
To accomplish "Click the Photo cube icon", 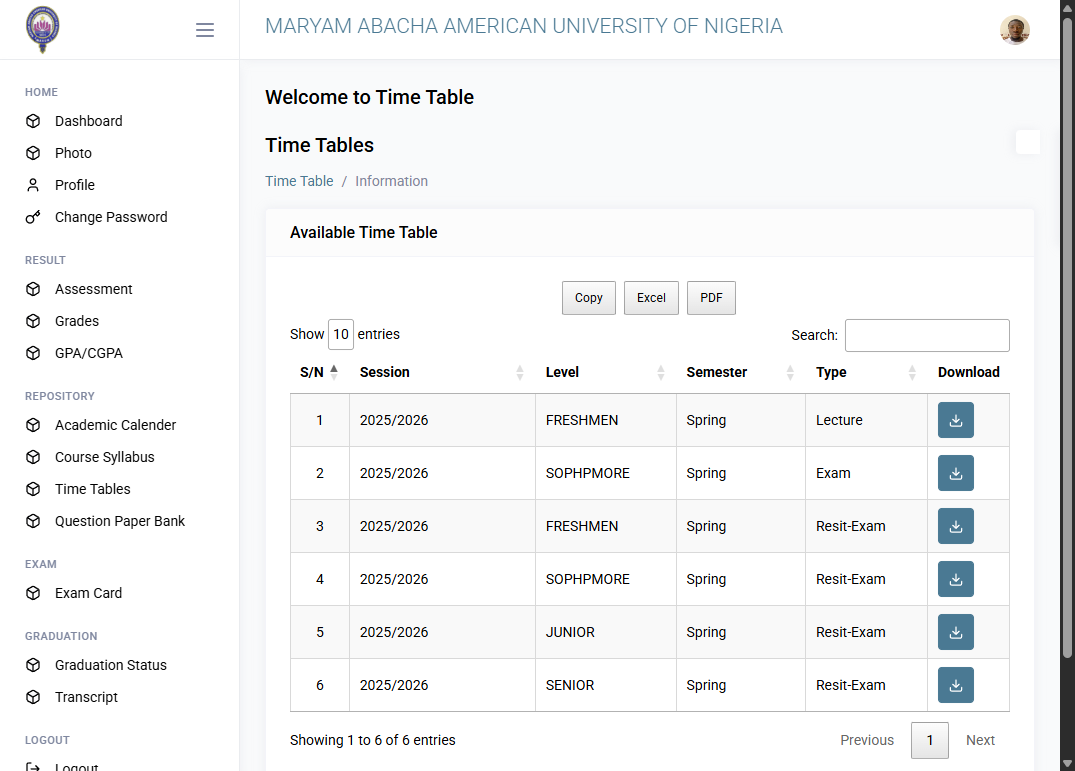I will tap(33, 153).
